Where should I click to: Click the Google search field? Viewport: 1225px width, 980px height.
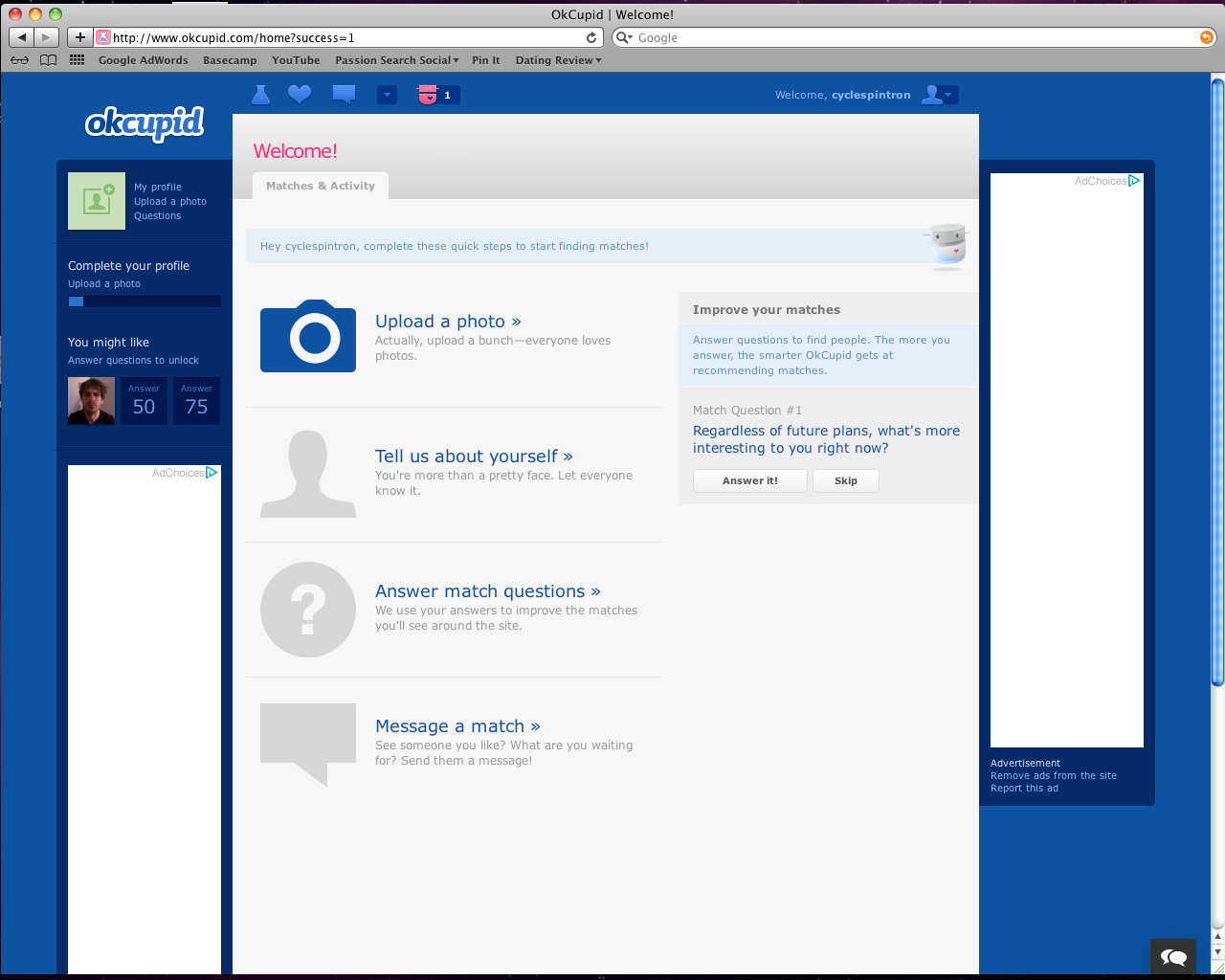[x=914, y=37]
